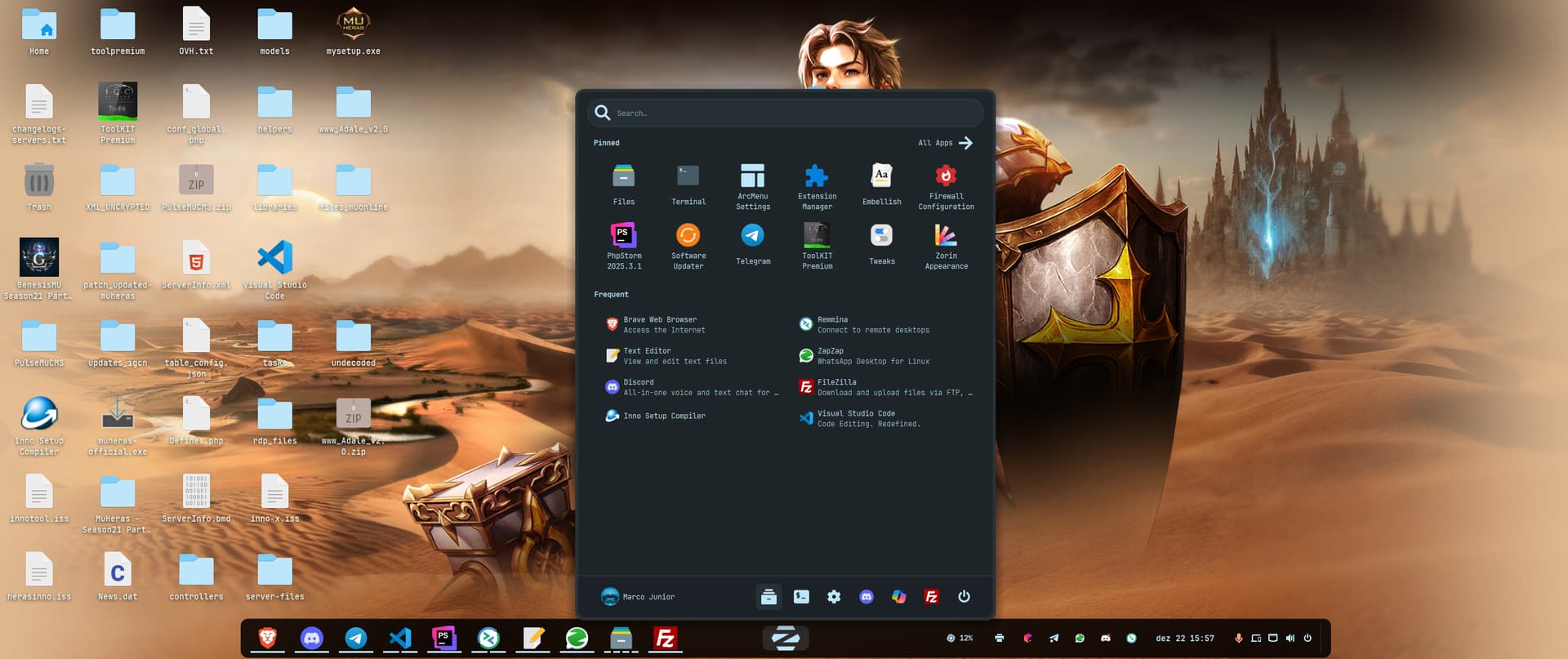
Task: Expand the All Apps list
Action: [x=945, y=143]
